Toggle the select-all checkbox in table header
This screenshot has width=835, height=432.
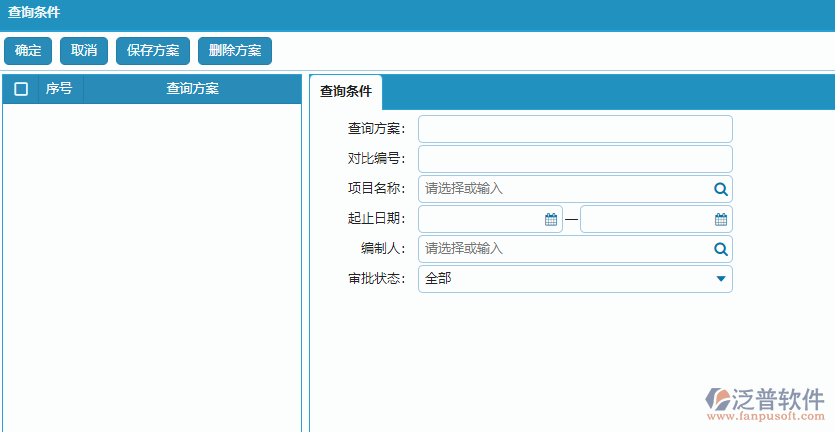point(21,89)
